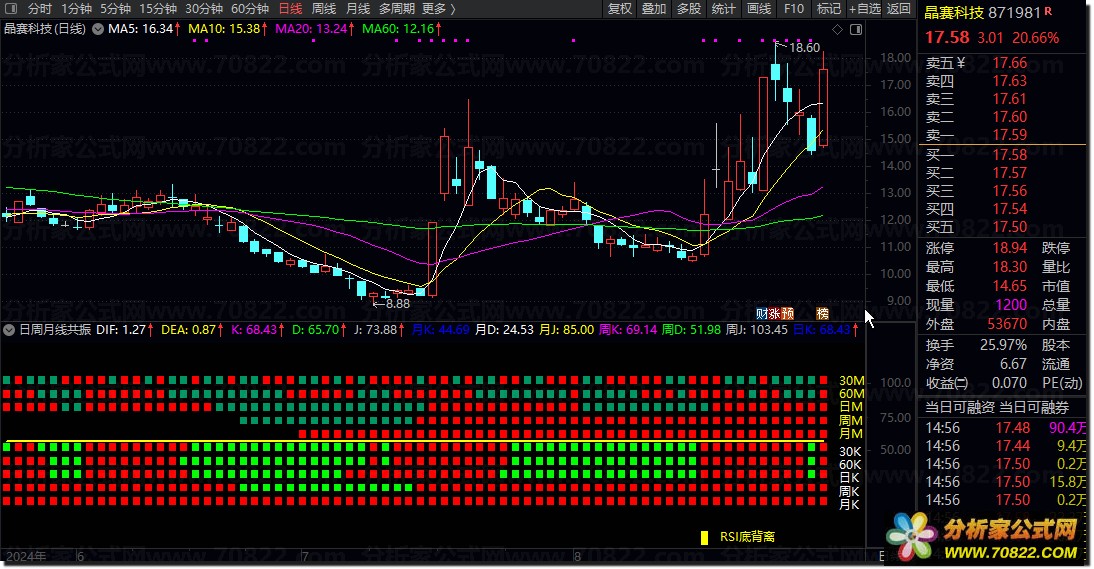This screenshot has width=1094, height=569.
Task: Click the 最高 price 18.30
Action: click(1010, 267)
